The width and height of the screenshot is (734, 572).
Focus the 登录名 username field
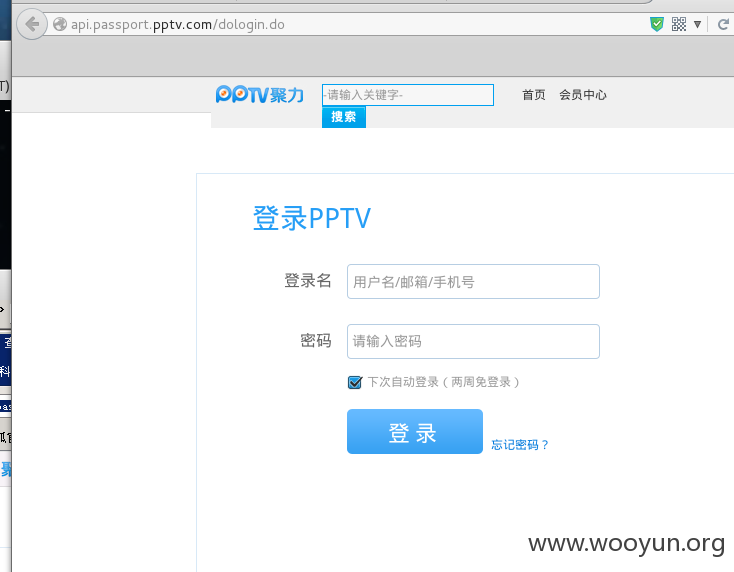pyautogui.click(x=473, y=281)
